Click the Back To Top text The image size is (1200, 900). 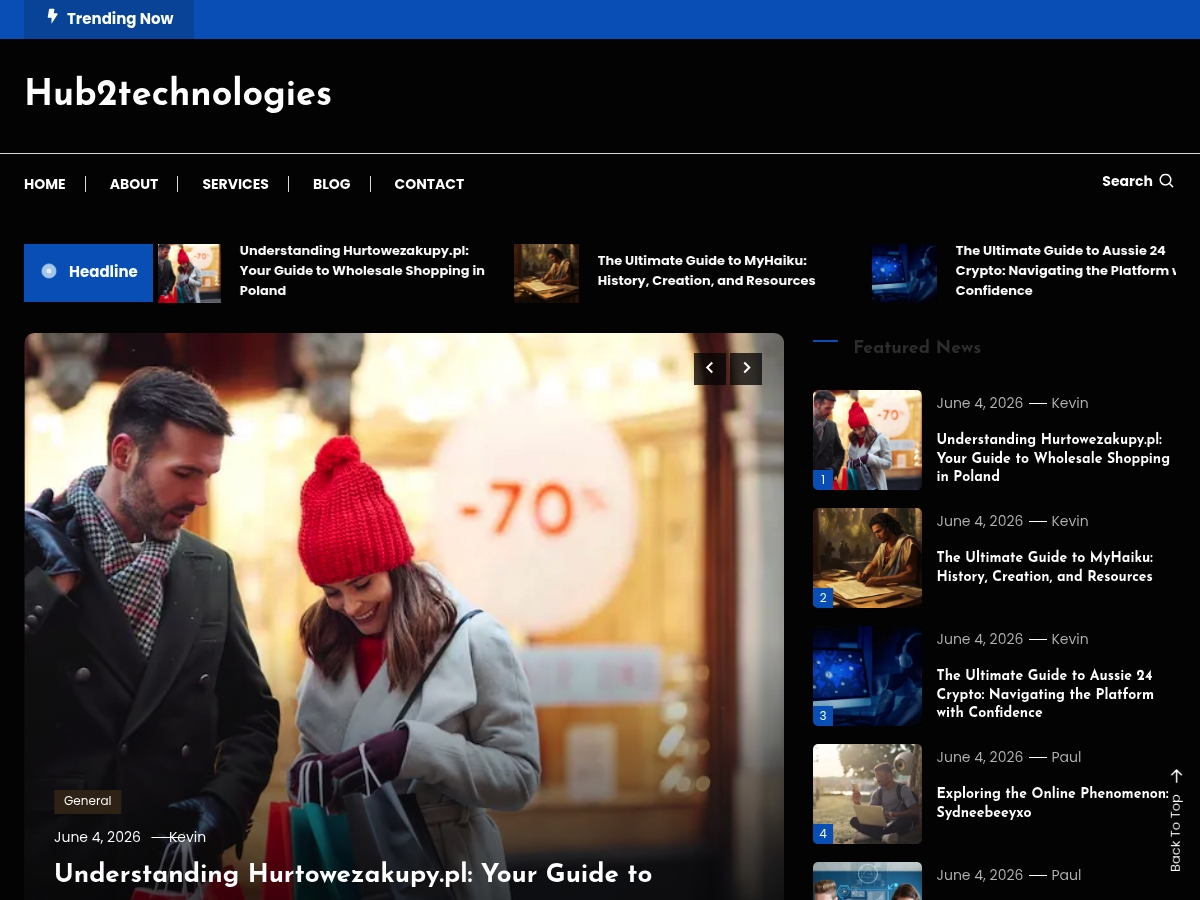[x=1176, y=832]
